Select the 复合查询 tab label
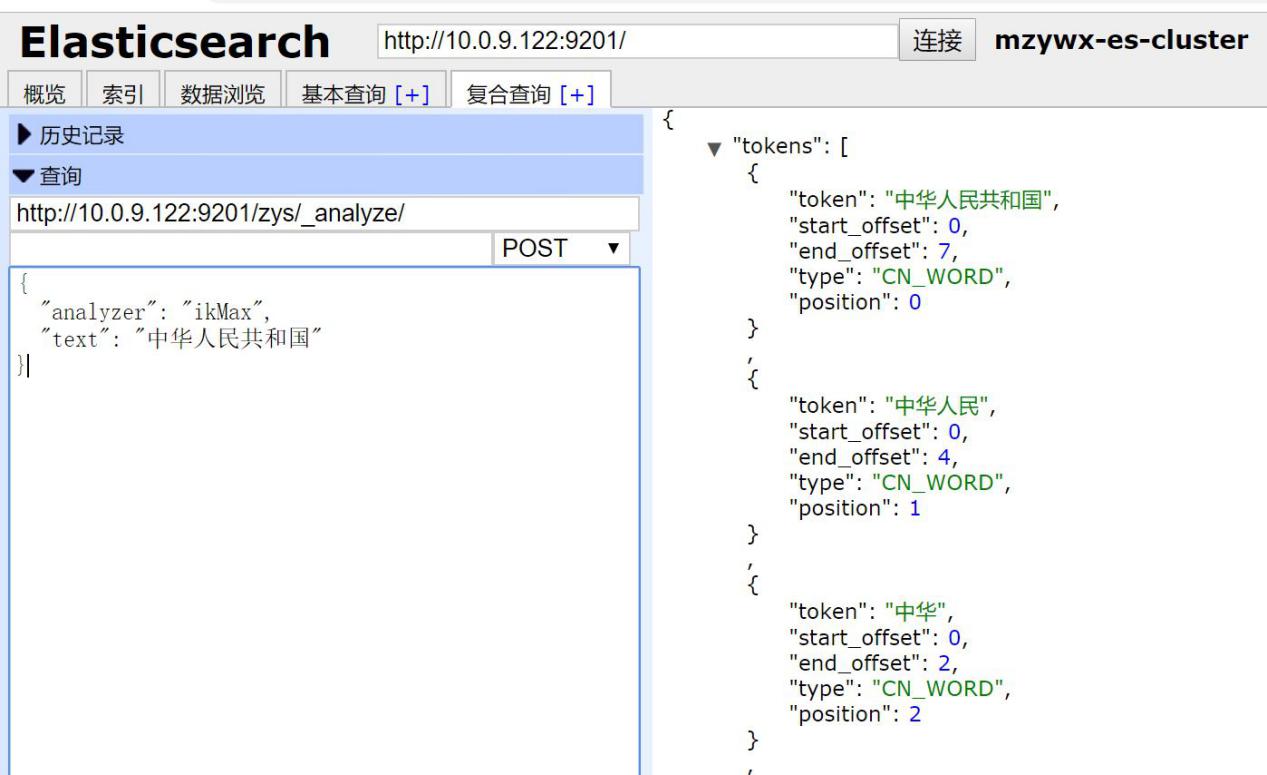This screenshot has height=775, width=1267. (x=507, y=95)
